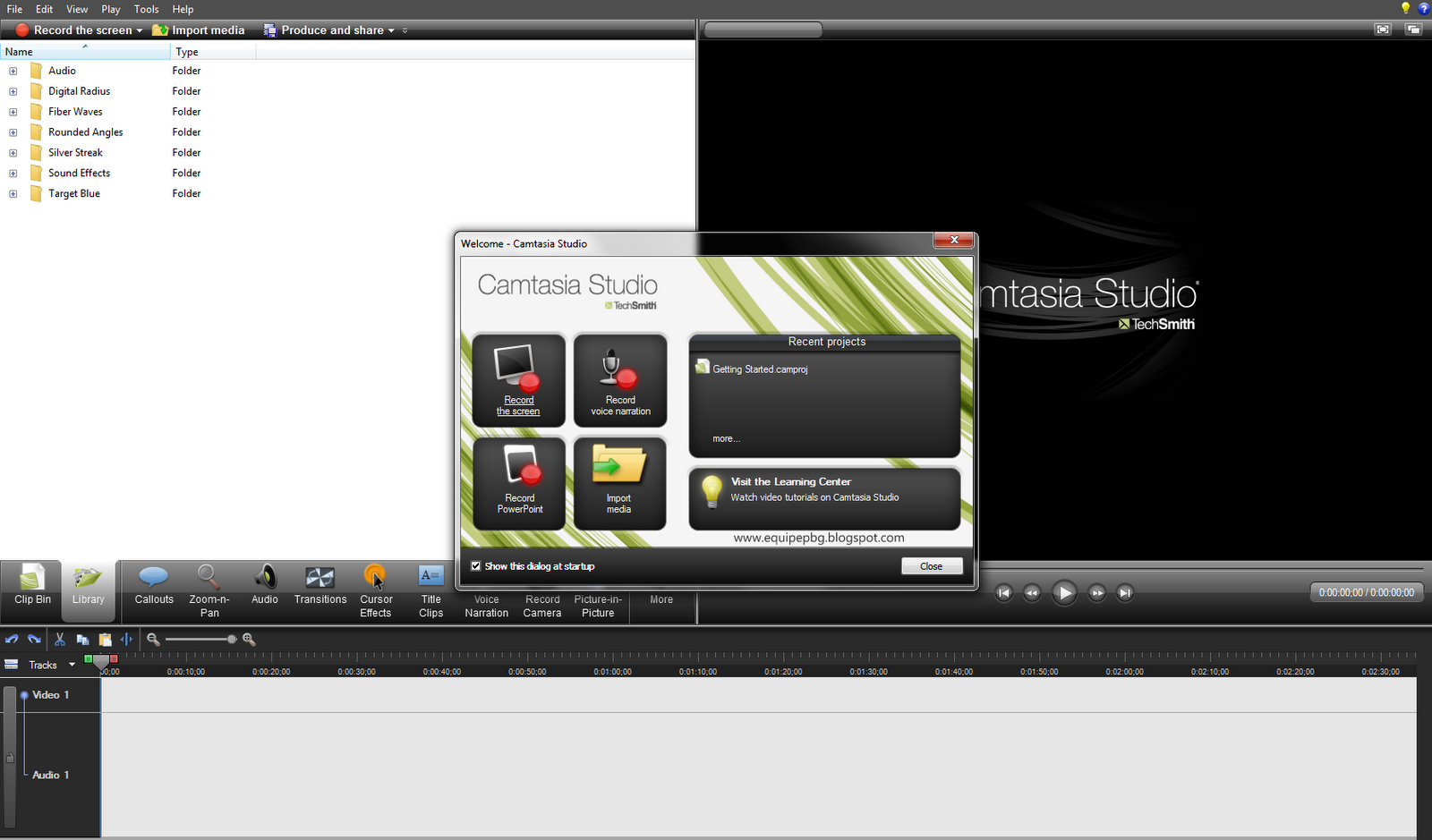Click the Redo arrow in timeline toolbar

(x=34, y=640)
